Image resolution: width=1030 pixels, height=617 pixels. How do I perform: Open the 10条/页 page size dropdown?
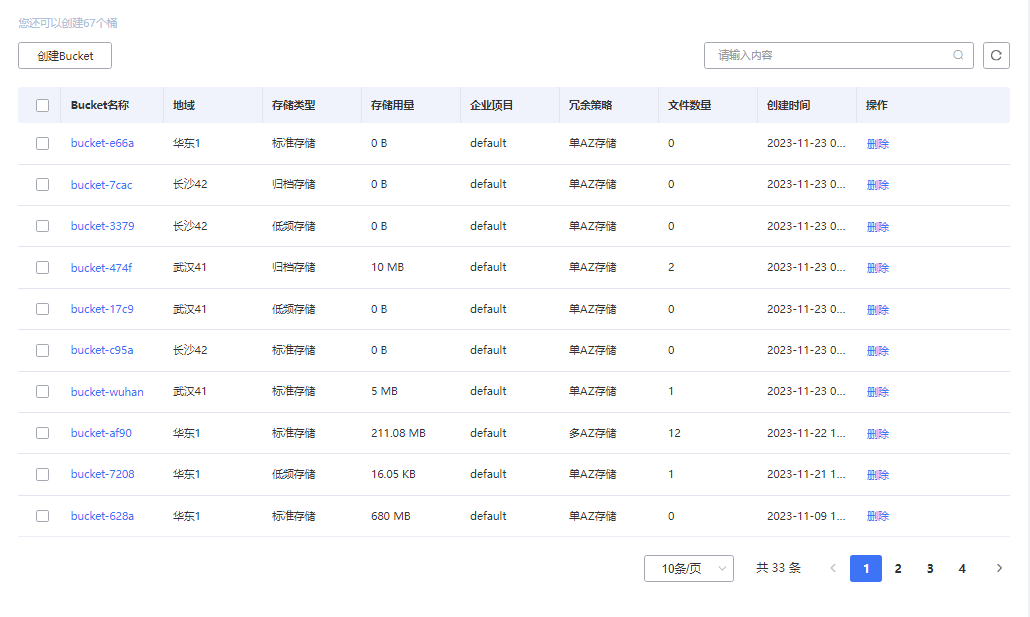688,568
